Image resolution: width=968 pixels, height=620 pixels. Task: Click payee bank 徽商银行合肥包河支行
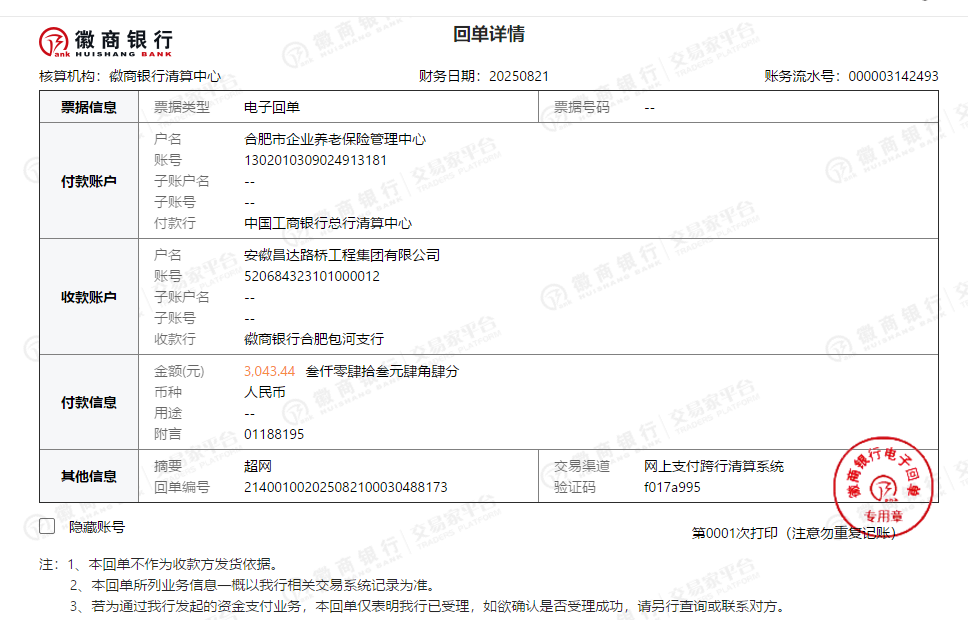coord(314,339)
